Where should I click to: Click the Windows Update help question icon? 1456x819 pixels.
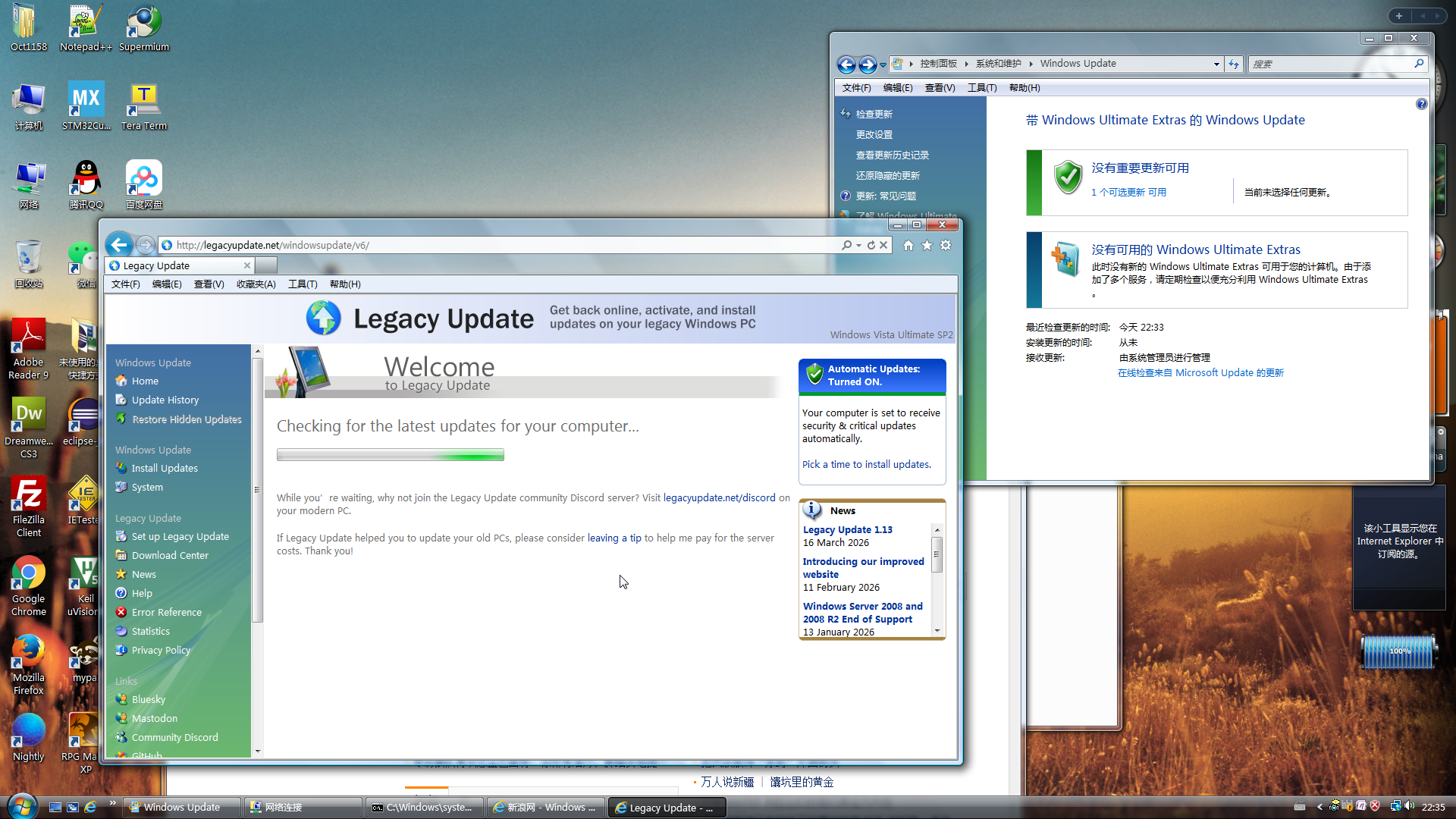(1421, 104)
